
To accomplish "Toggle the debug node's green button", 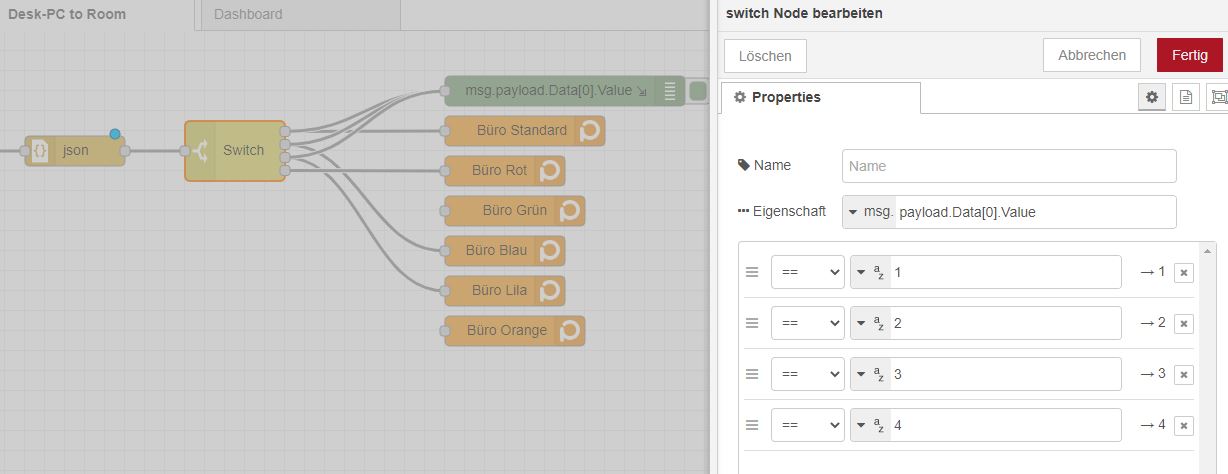I will [698, 91].
